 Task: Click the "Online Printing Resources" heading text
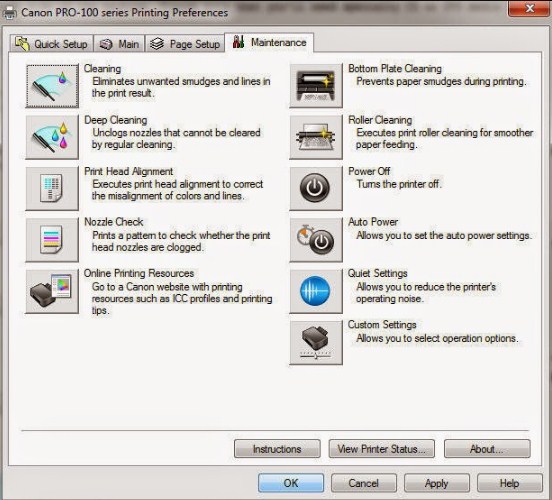point(139,273)
